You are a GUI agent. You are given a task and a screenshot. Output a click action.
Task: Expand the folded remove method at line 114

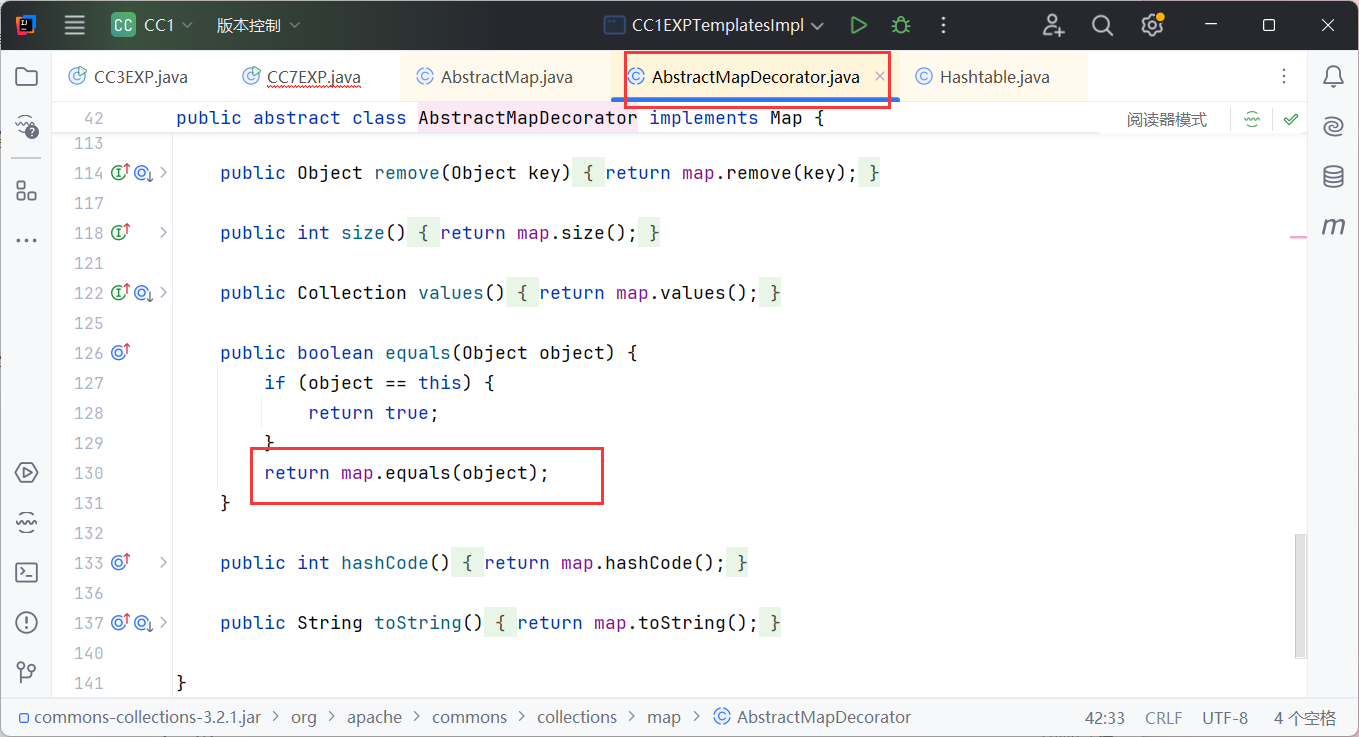(x=164, y=173)
